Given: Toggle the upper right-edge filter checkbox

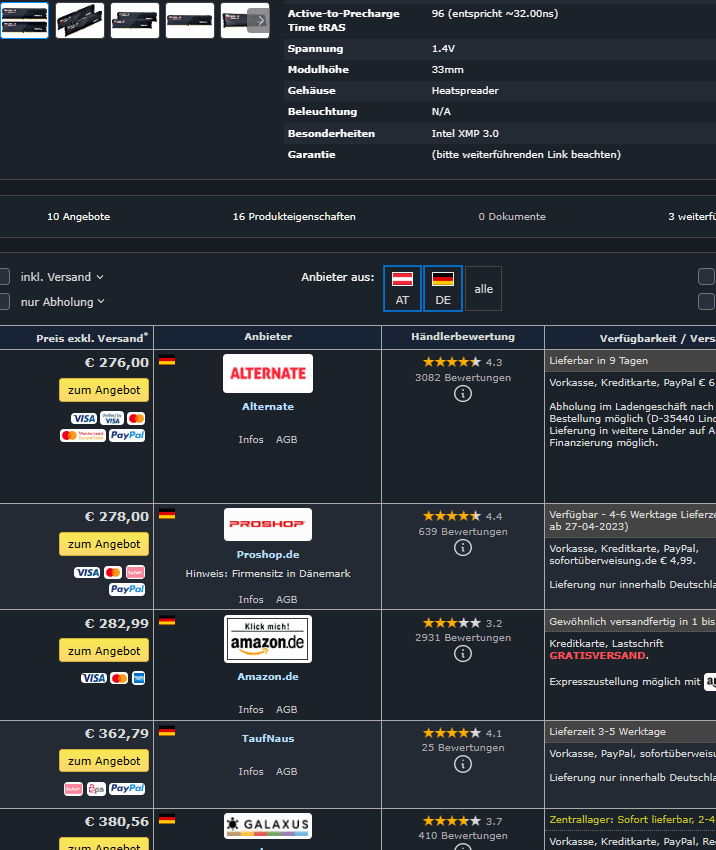Looking at the screenshot, I should pyautogui.click(x=706, y=276).
